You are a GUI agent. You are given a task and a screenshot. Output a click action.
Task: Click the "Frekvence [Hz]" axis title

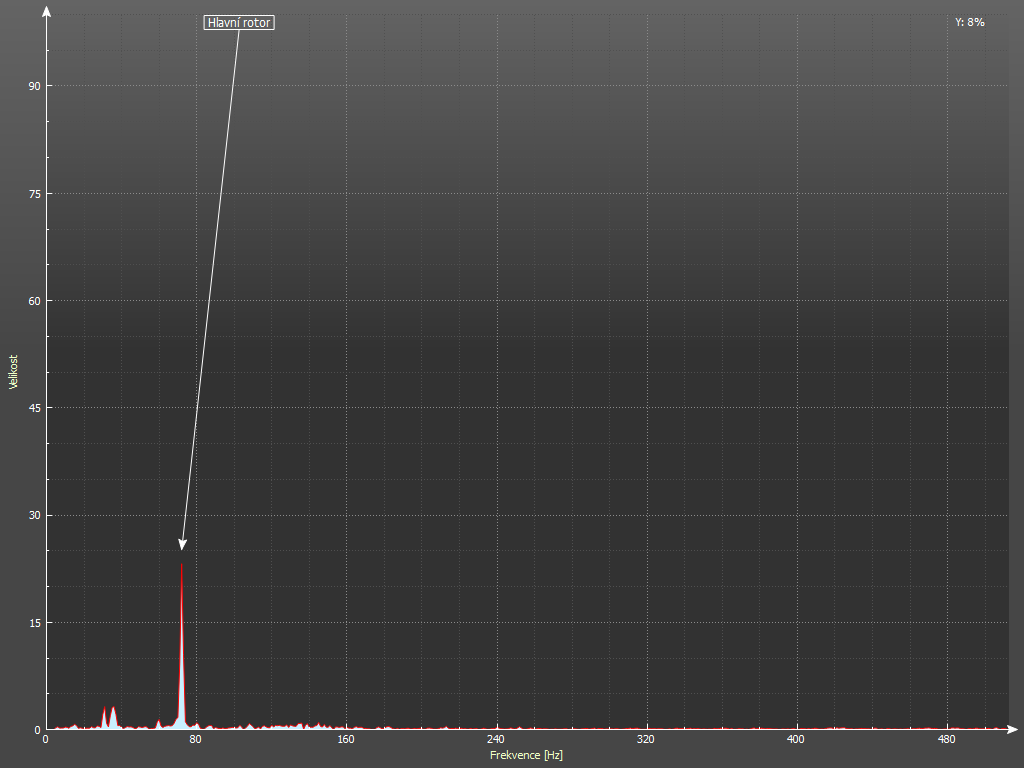click(x=526, y=755)
